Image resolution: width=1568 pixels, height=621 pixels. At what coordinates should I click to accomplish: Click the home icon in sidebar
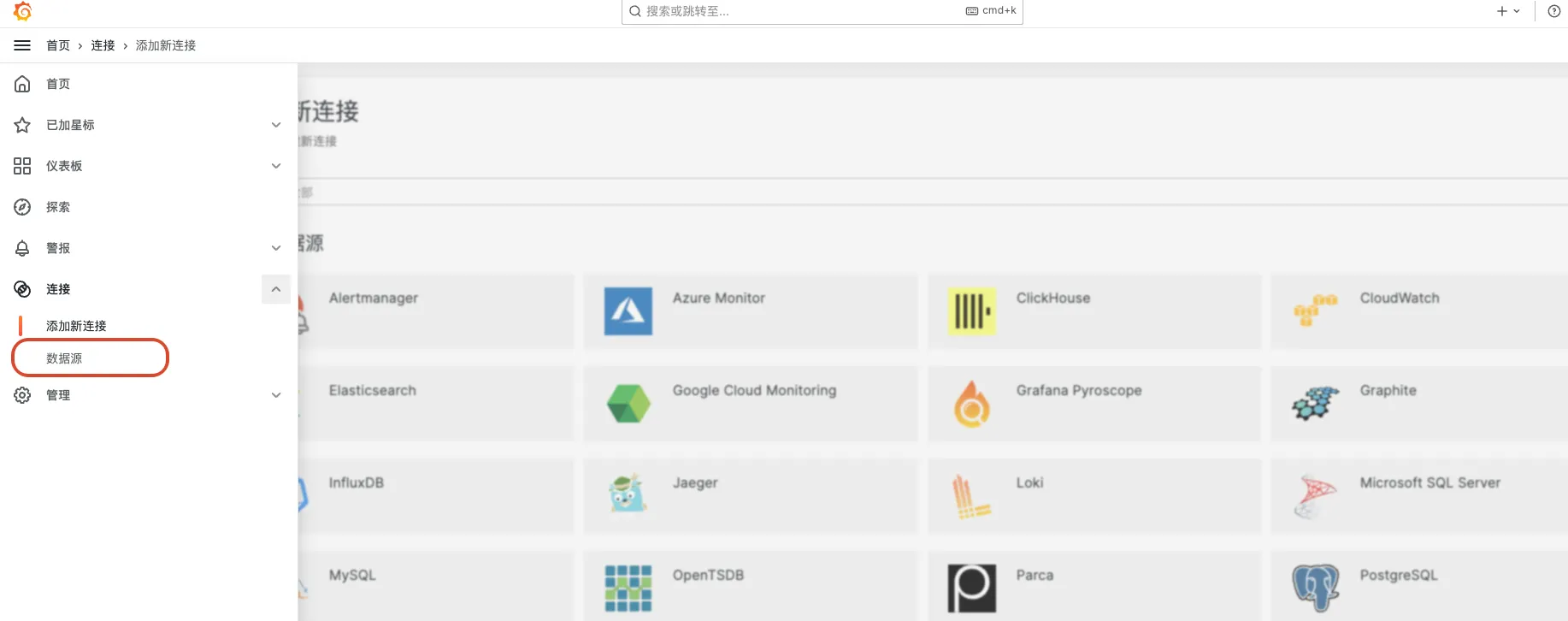(22, 84)
